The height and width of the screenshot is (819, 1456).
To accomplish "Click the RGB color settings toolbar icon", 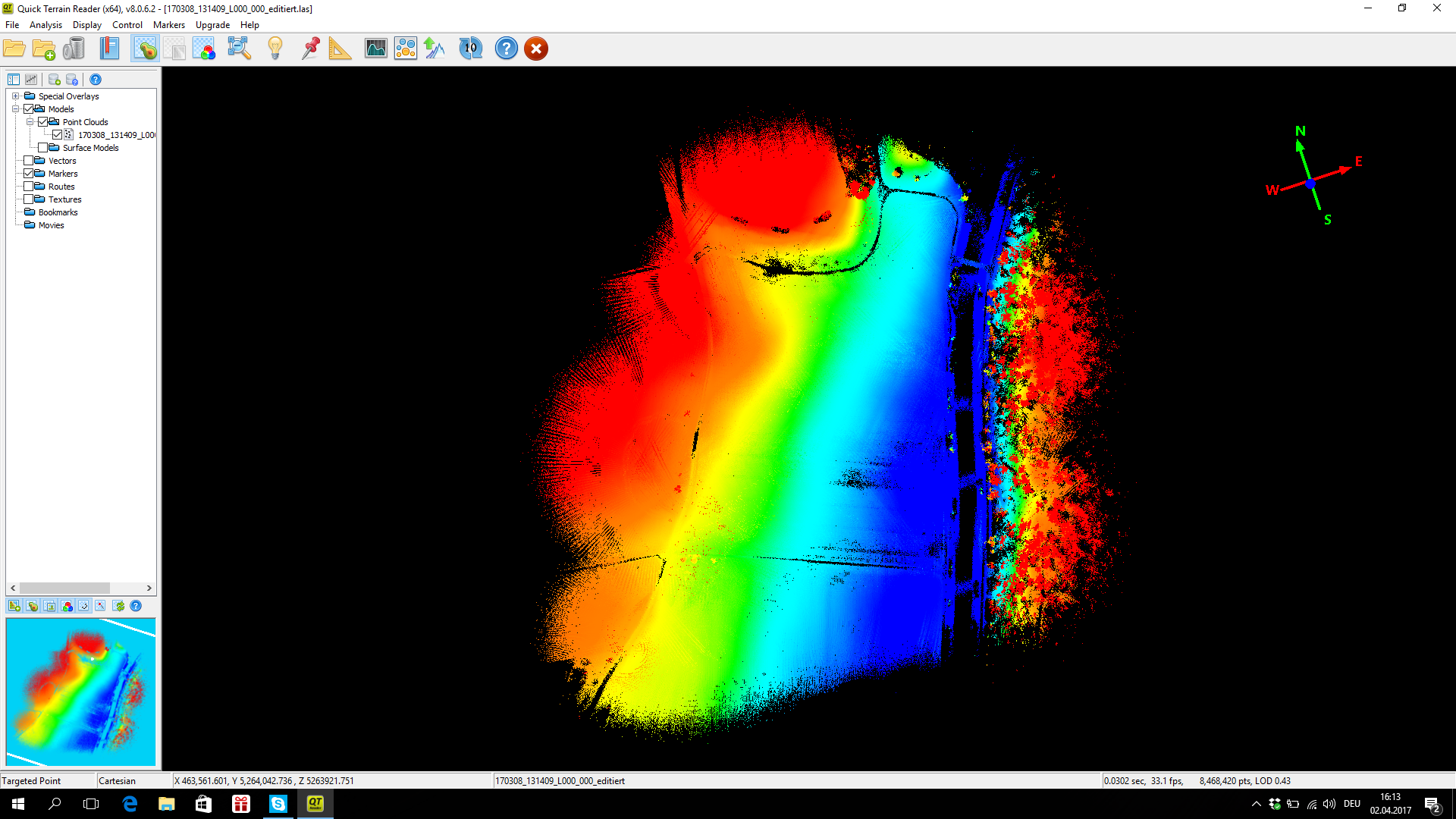I will point(204,49).
